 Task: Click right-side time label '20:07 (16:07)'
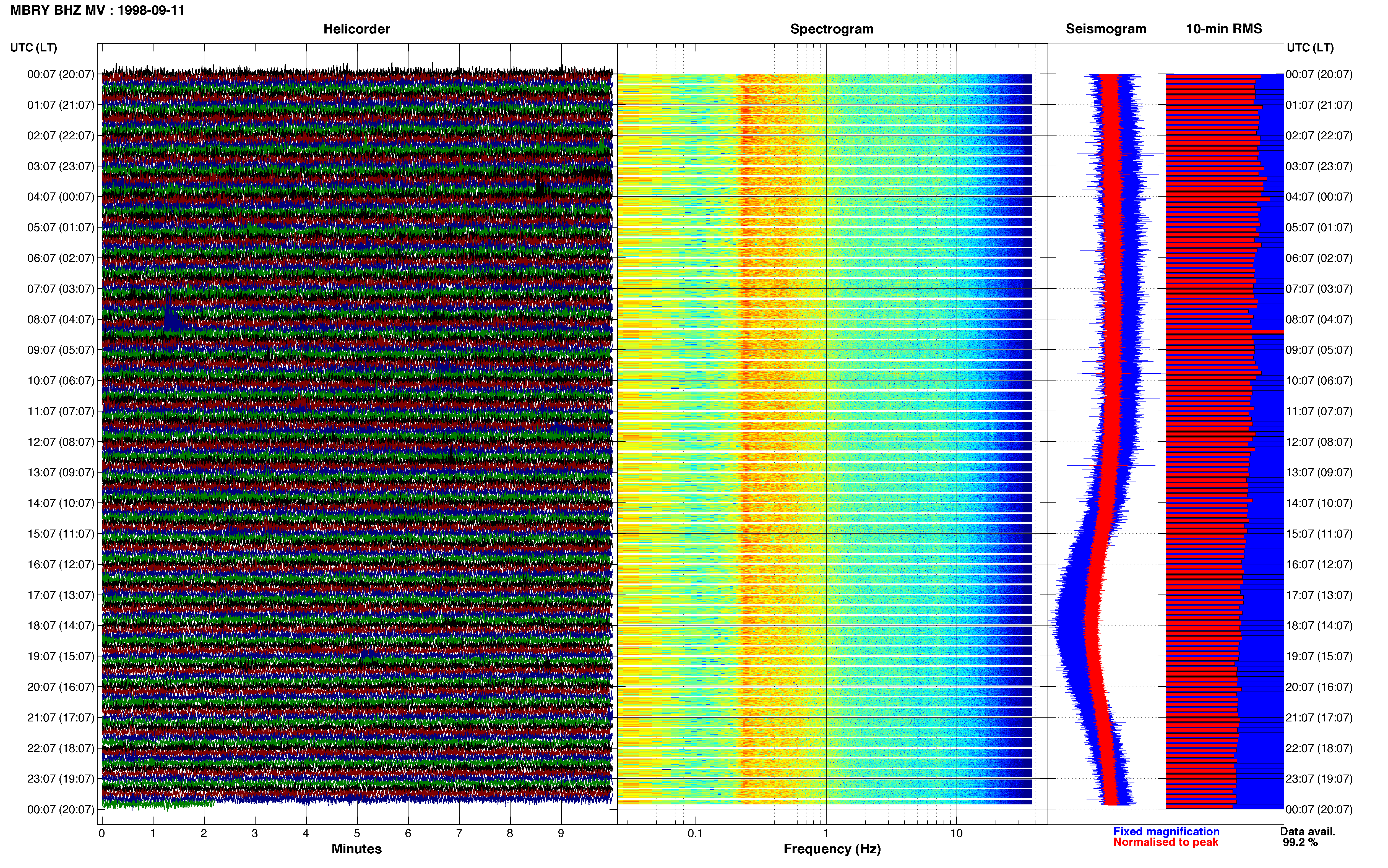point(1319,687)
